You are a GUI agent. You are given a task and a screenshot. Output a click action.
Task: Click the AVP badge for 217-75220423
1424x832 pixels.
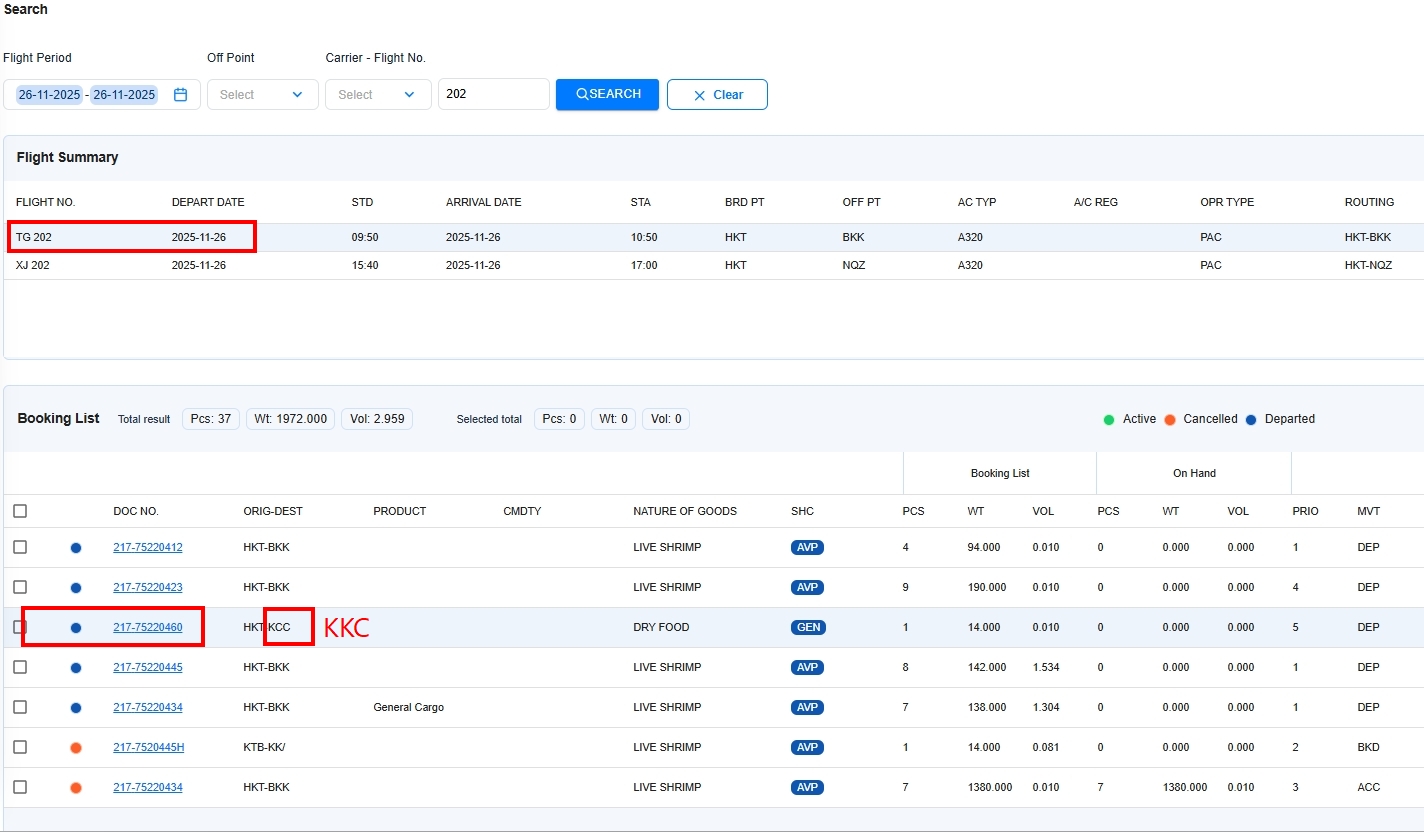coord(807,588)
